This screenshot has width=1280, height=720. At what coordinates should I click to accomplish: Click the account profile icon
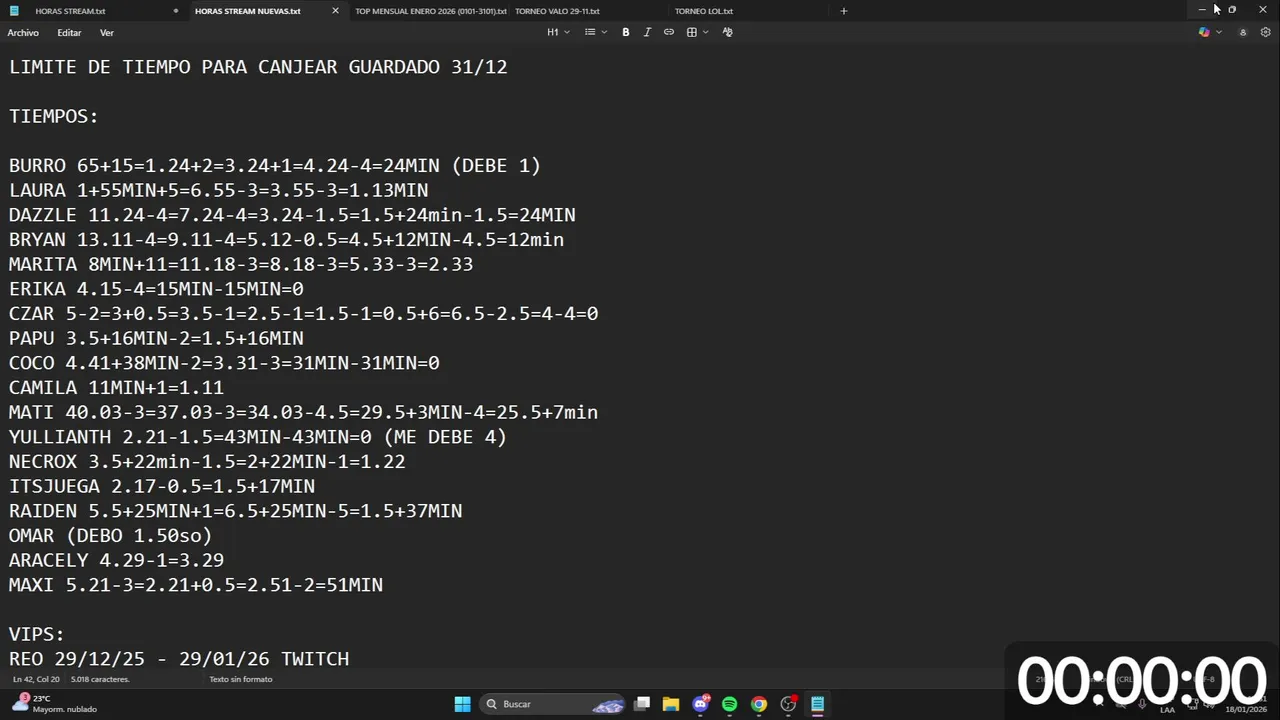click(1243, 32)
